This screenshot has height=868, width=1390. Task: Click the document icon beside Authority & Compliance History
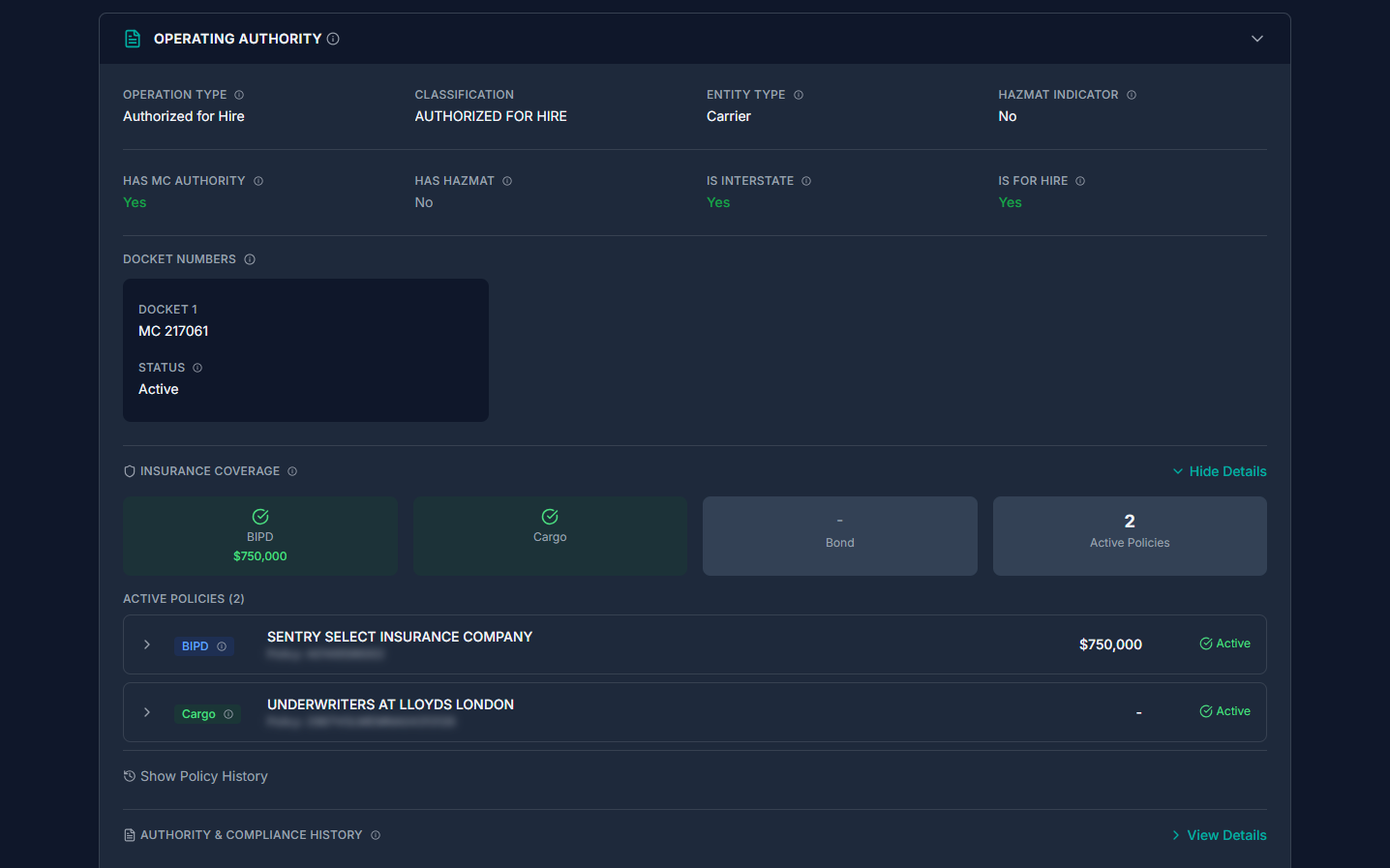131,834
